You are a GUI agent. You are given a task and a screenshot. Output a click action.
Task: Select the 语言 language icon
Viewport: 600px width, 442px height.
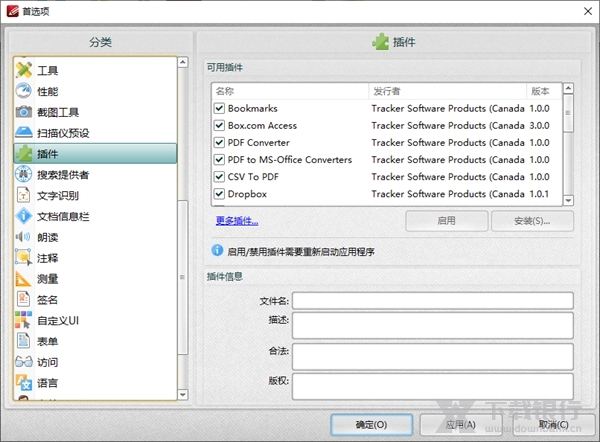24,382
